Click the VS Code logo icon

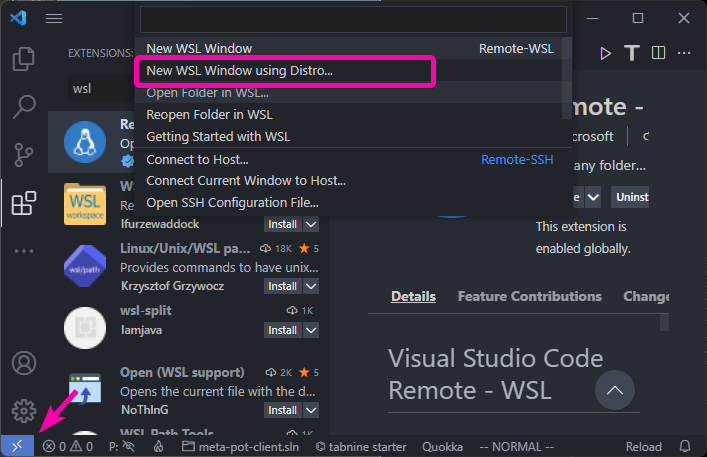click(x=18, y=18)
